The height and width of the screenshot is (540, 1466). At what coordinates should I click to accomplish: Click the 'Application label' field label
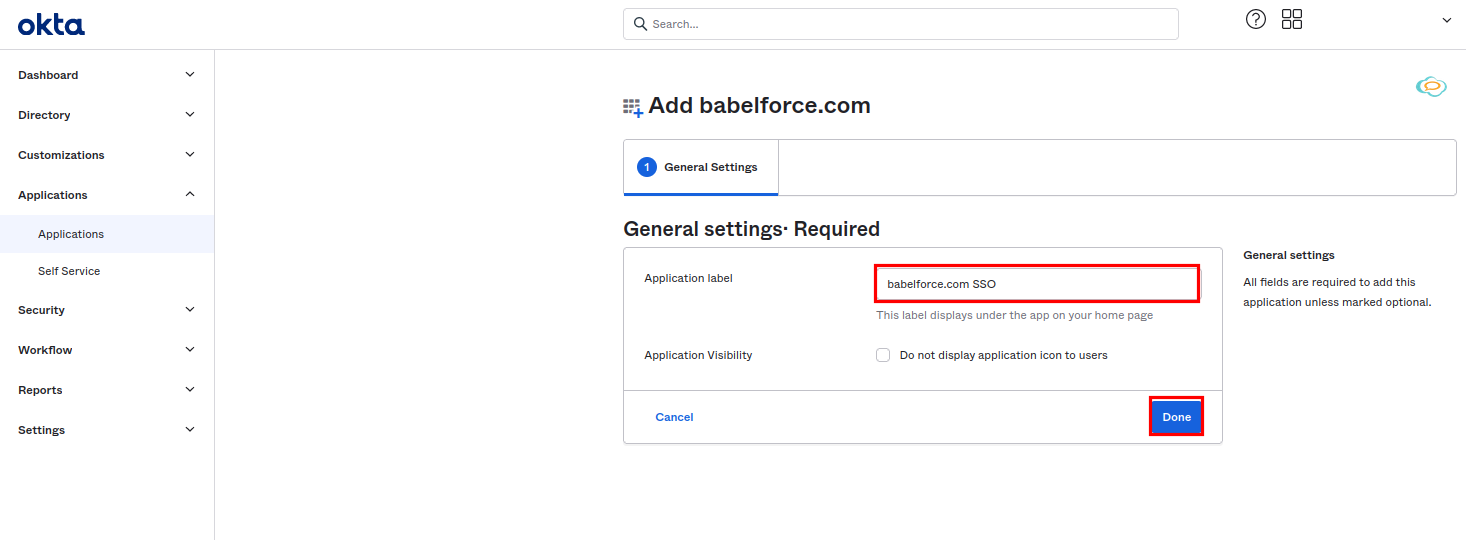click(688, 278)
